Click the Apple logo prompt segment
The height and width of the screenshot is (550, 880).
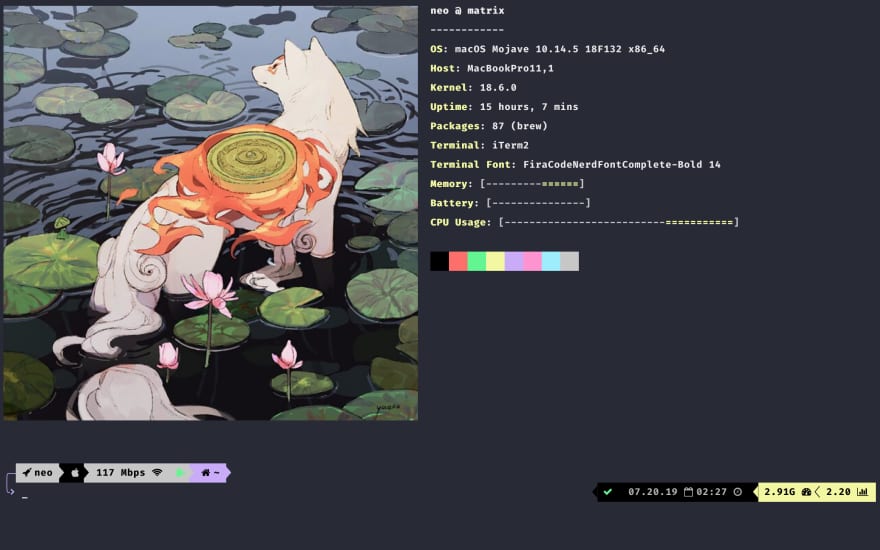(75, 473)
